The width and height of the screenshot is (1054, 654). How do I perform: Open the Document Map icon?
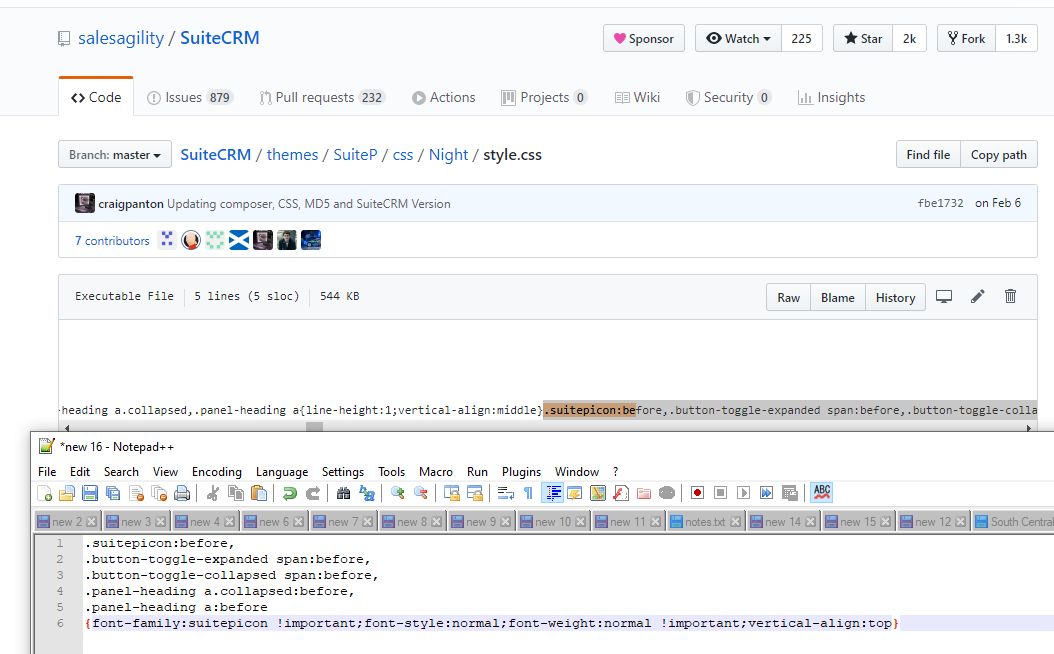pos(598,493)
